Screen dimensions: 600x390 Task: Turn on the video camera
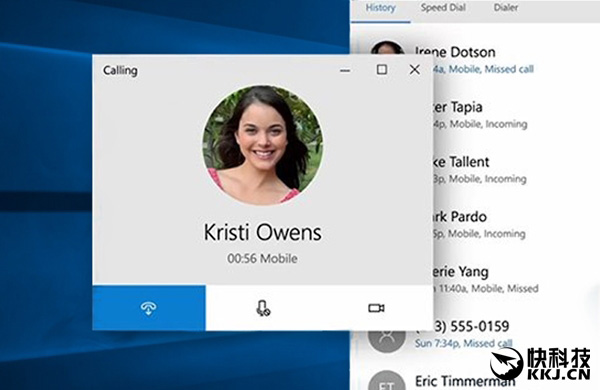pos(376,308)
